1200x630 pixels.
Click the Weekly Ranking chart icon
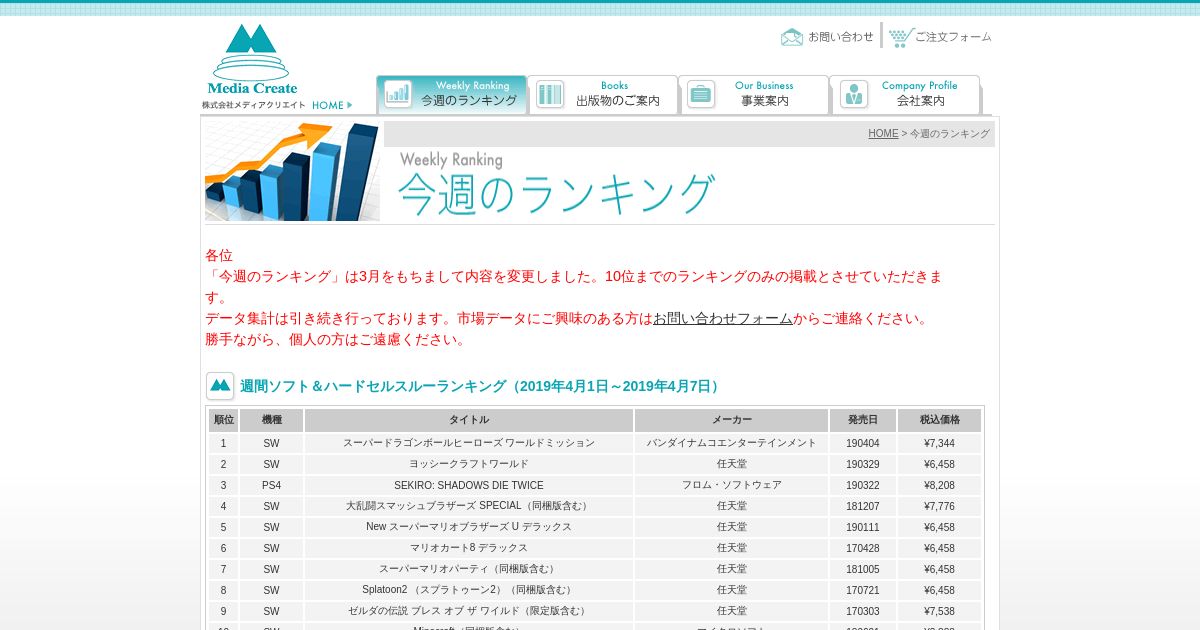click(398, 94)
